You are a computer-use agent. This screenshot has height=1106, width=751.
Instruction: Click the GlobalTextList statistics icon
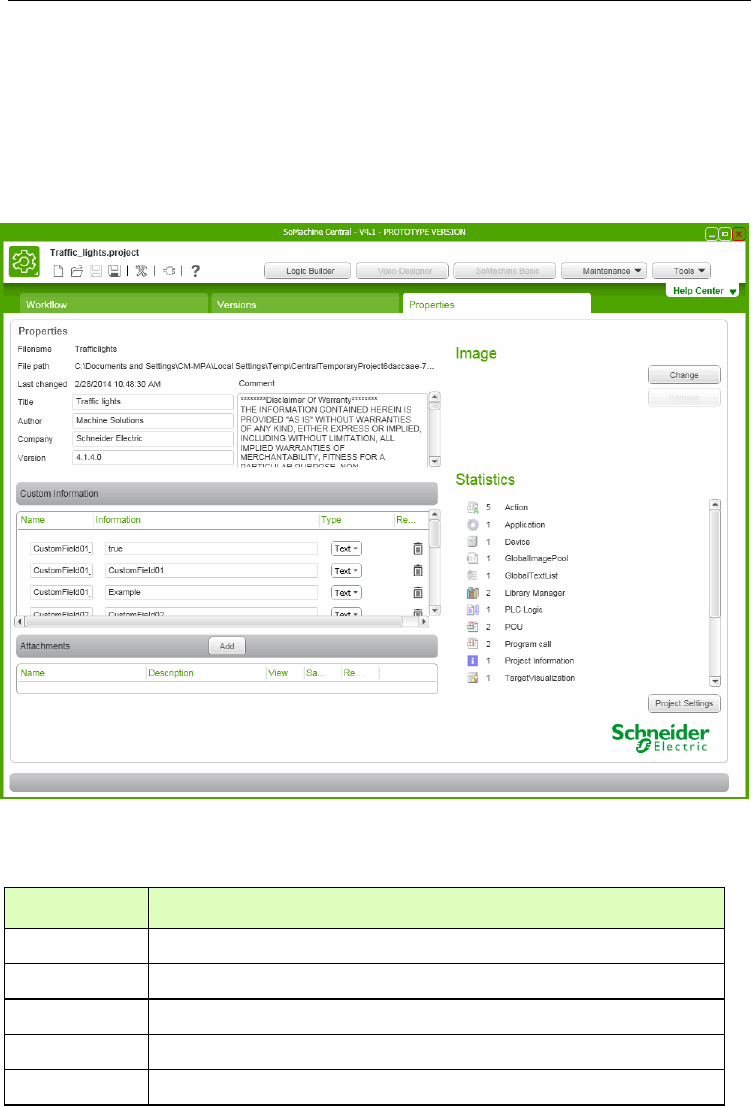[472, 576]
